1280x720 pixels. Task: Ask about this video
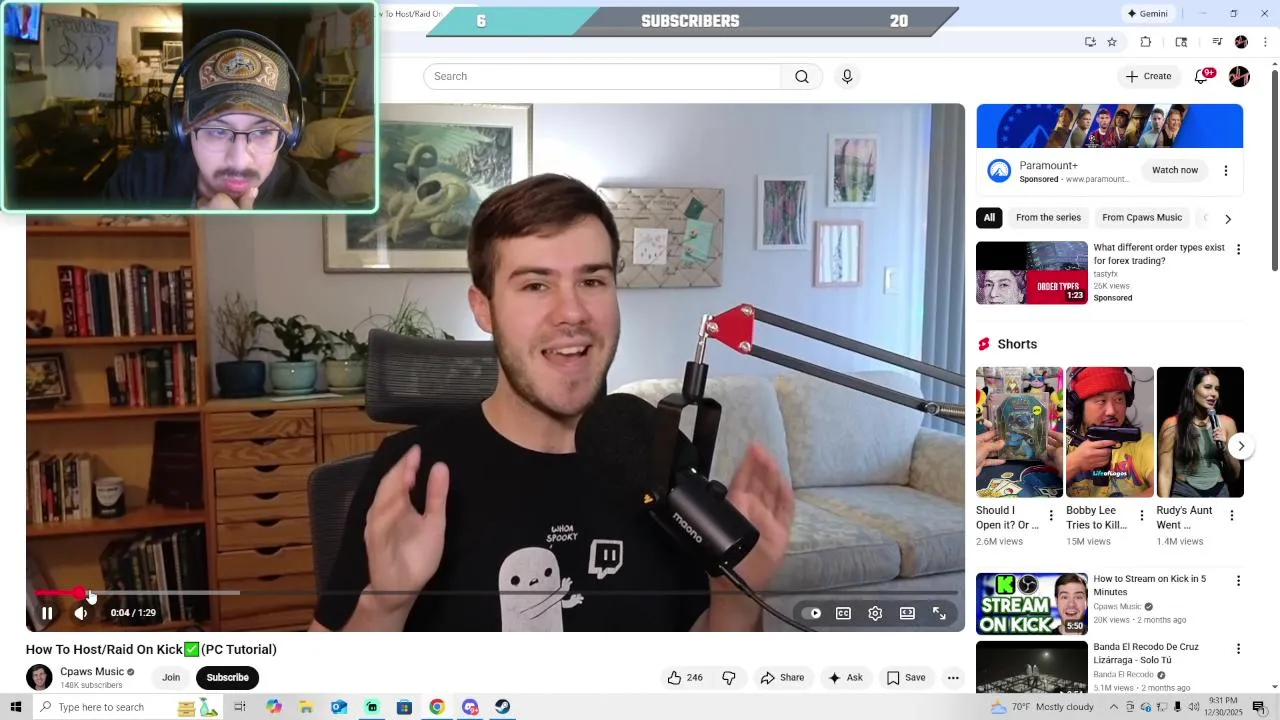pyautogui.click(x=845, y=677)
